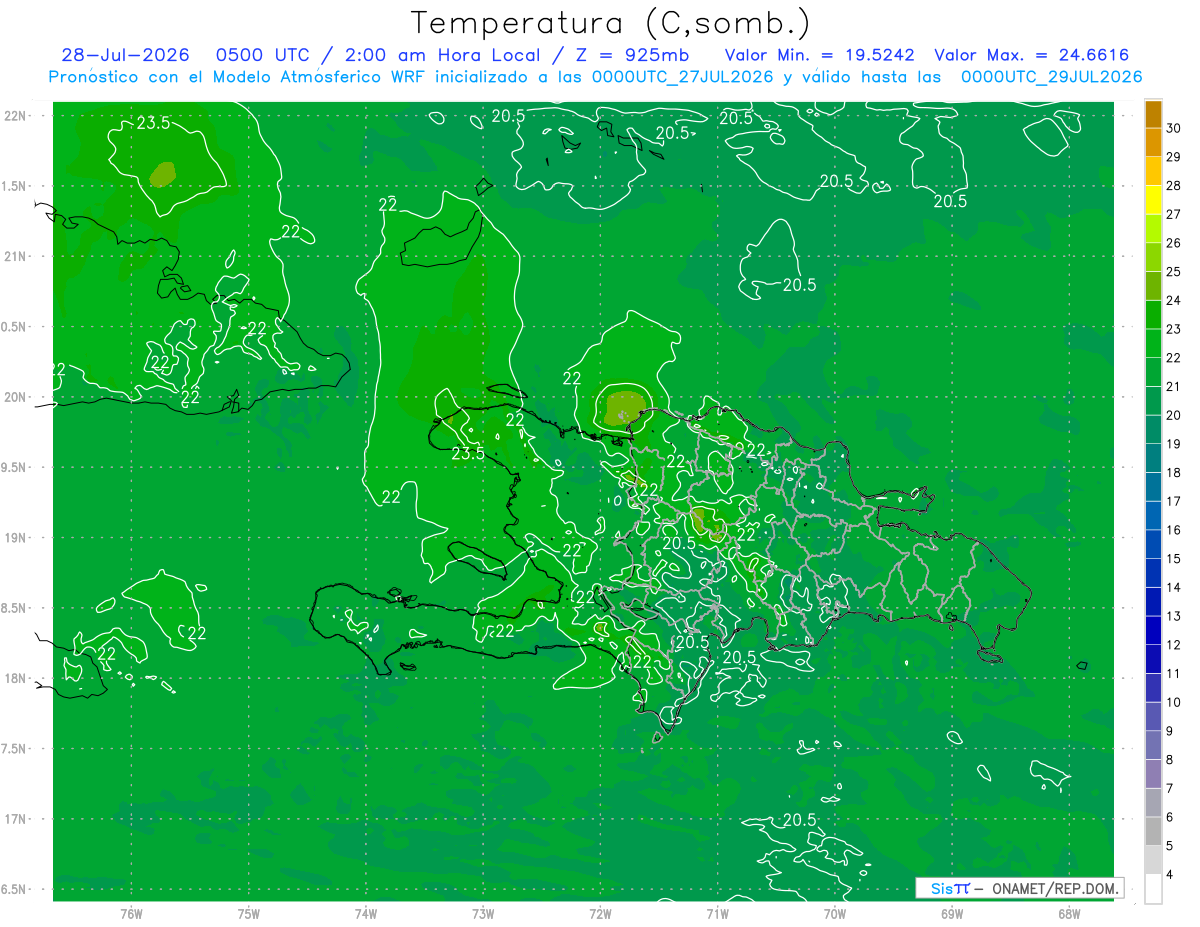Screen dimensions: 1200x927
Task: Click the '68W' longitude axis label
Action: coord(1069,914)
